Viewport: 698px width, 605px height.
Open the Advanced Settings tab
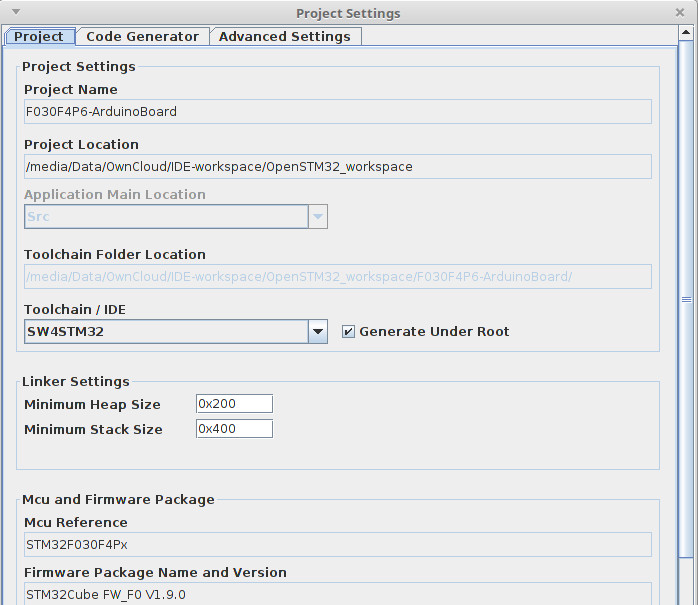(x=285, y=36)
